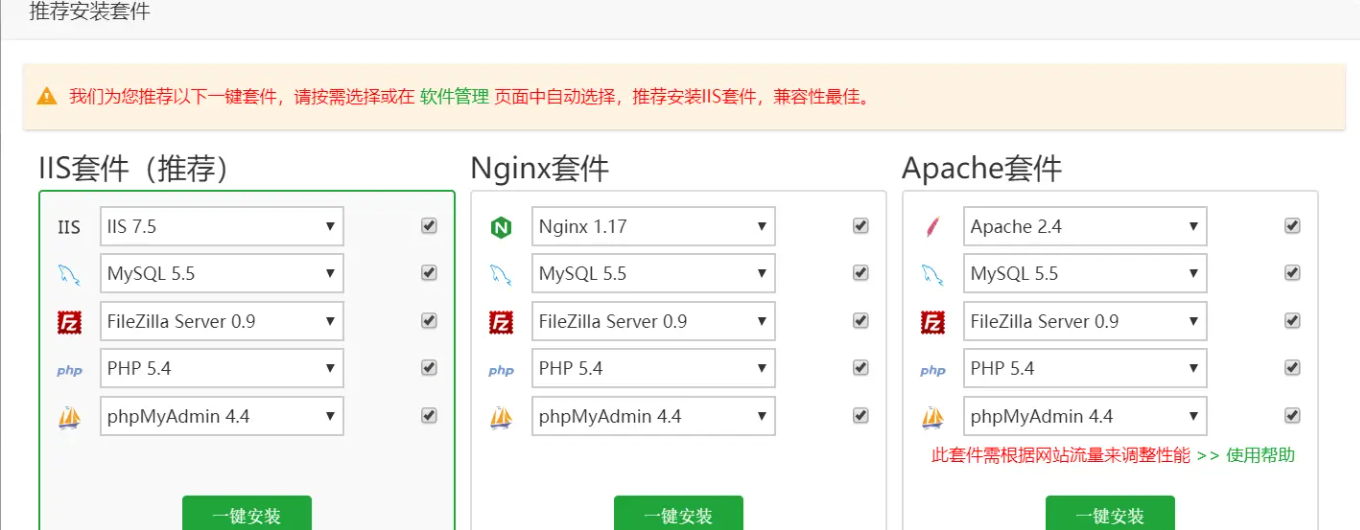Uncheck FileZilla Server checkbox in Apache suite

tap(1292, 321)
